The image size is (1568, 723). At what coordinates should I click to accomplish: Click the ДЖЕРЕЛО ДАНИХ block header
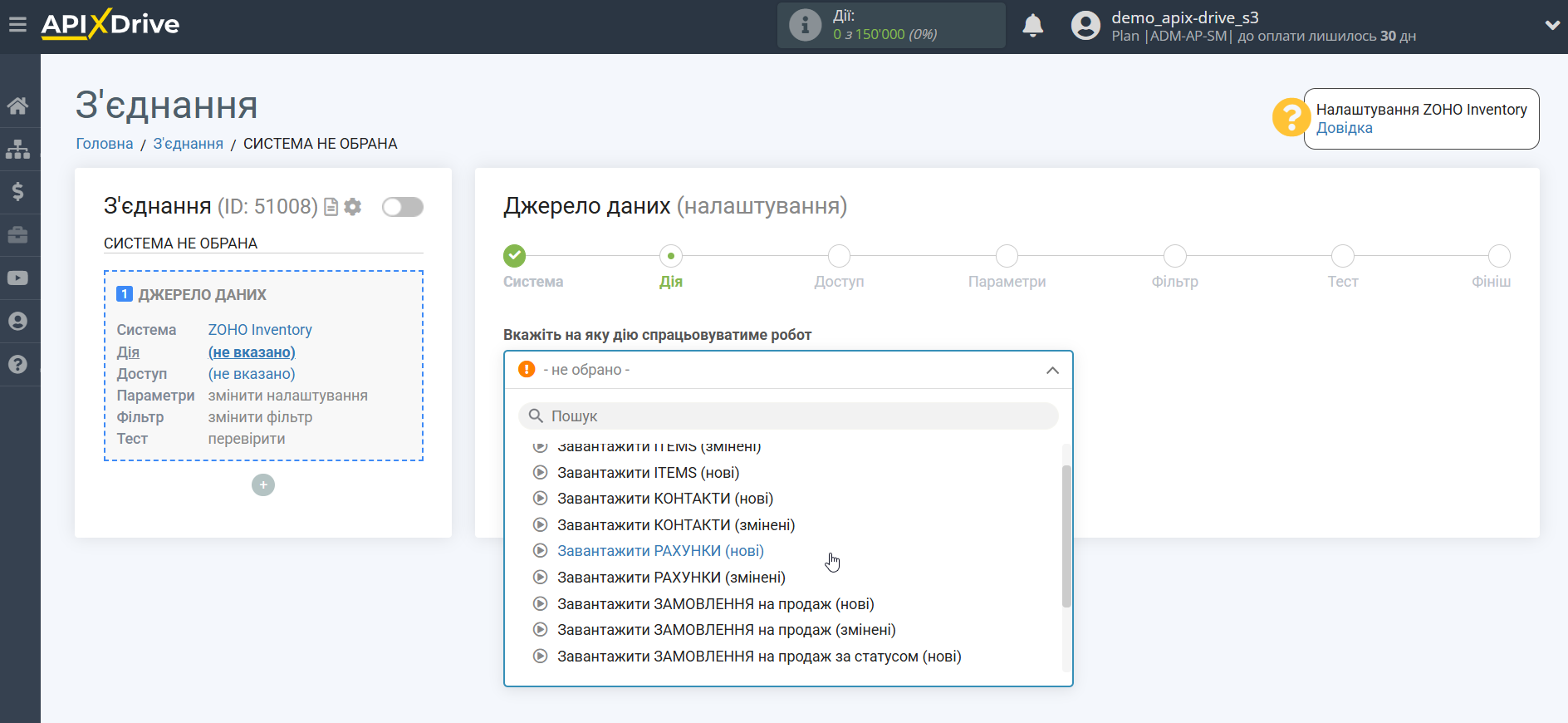pos(202,295)
